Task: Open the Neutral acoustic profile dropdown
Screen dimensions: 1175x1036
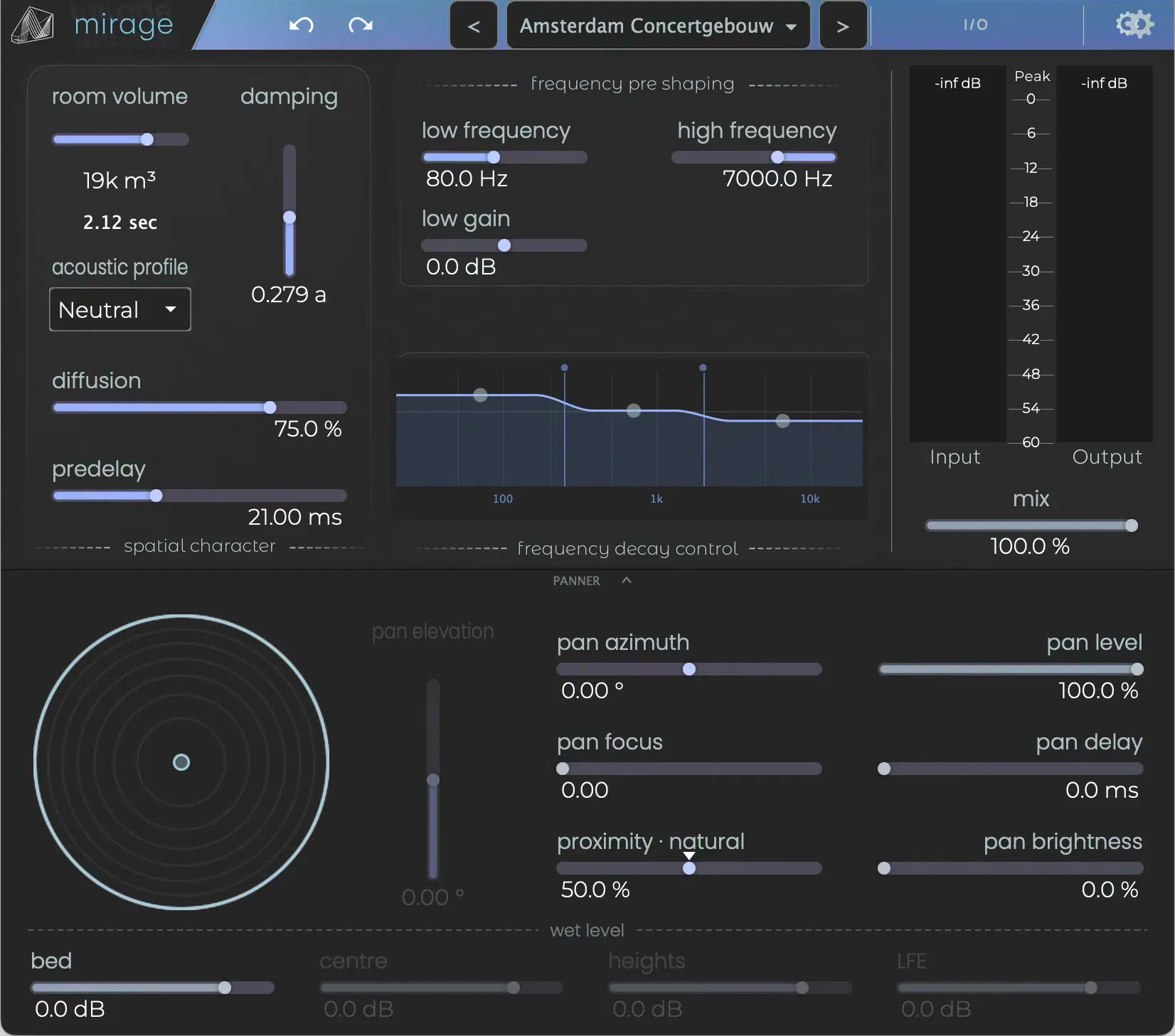Action: tap(120, 309)
